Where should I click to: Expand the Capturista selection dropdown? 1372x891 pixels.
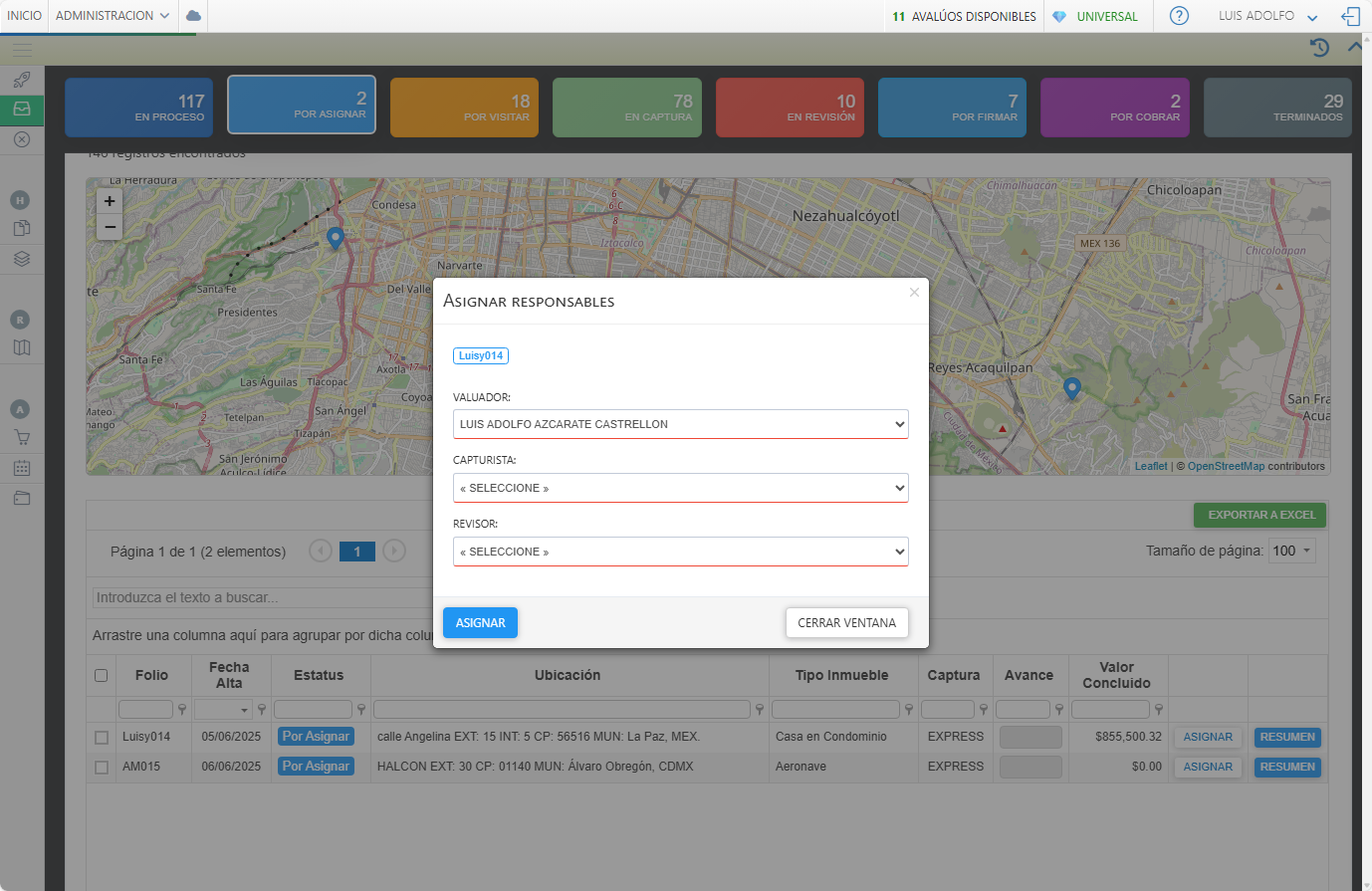click(x=680, y=488)
